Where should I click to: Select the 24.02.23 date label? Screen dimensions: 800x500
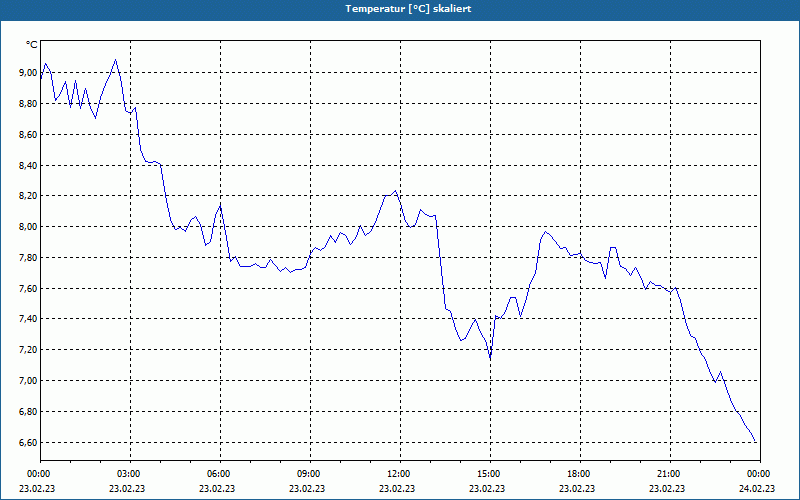pos(757,488)
